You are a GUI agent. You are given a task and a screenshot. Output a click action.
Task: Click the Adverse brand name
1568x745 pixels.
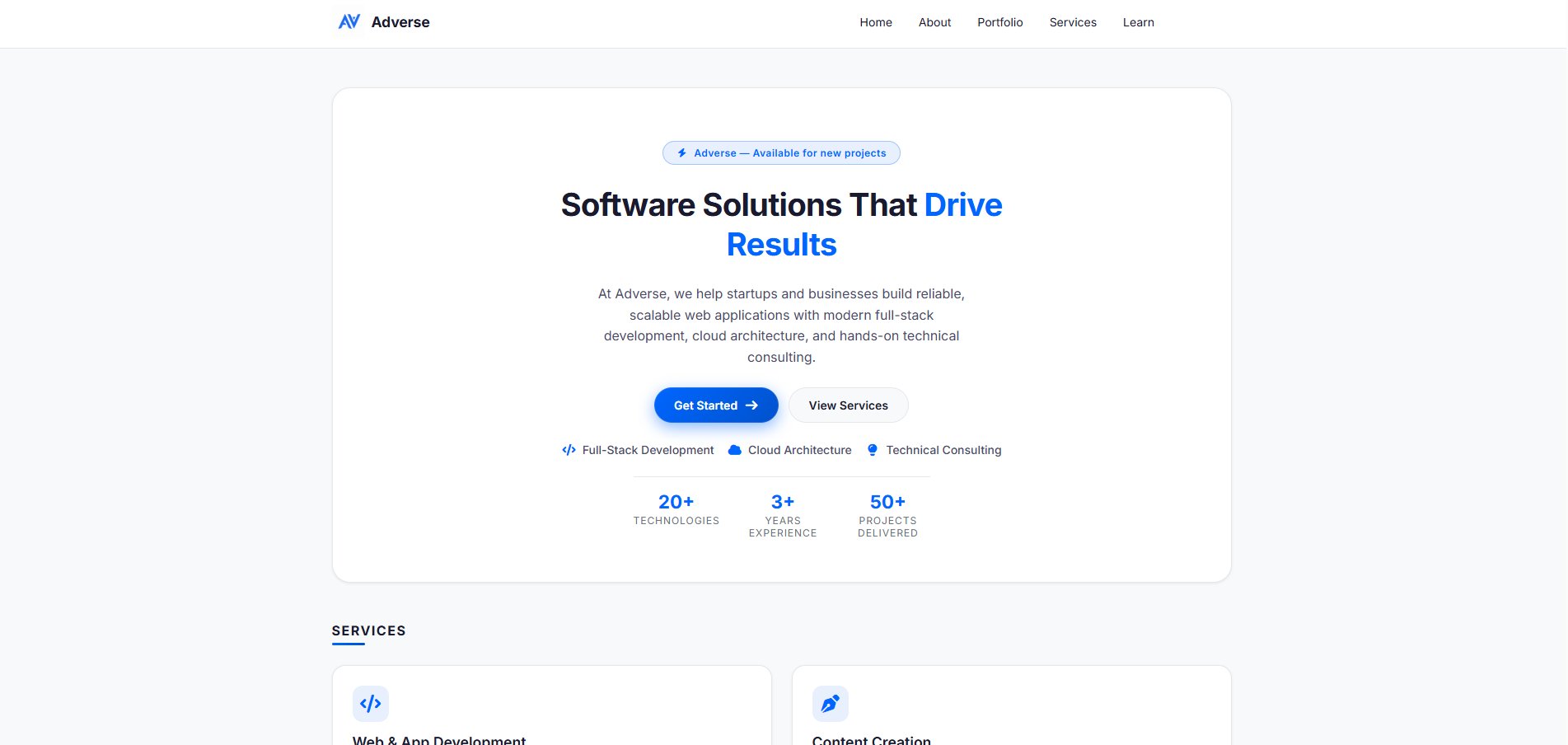(400, 22)
